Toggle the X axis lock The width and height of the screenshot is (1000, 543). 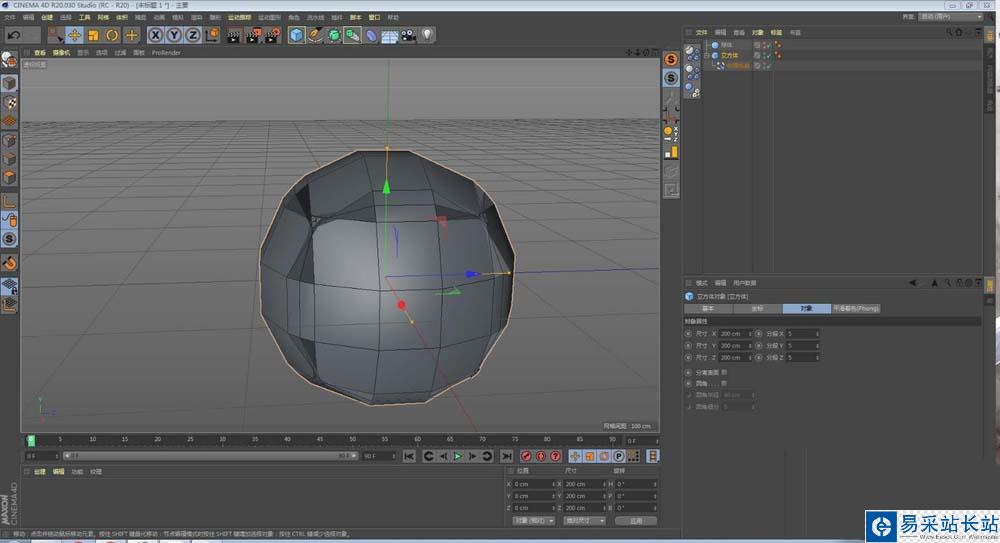tap(156, 35)
